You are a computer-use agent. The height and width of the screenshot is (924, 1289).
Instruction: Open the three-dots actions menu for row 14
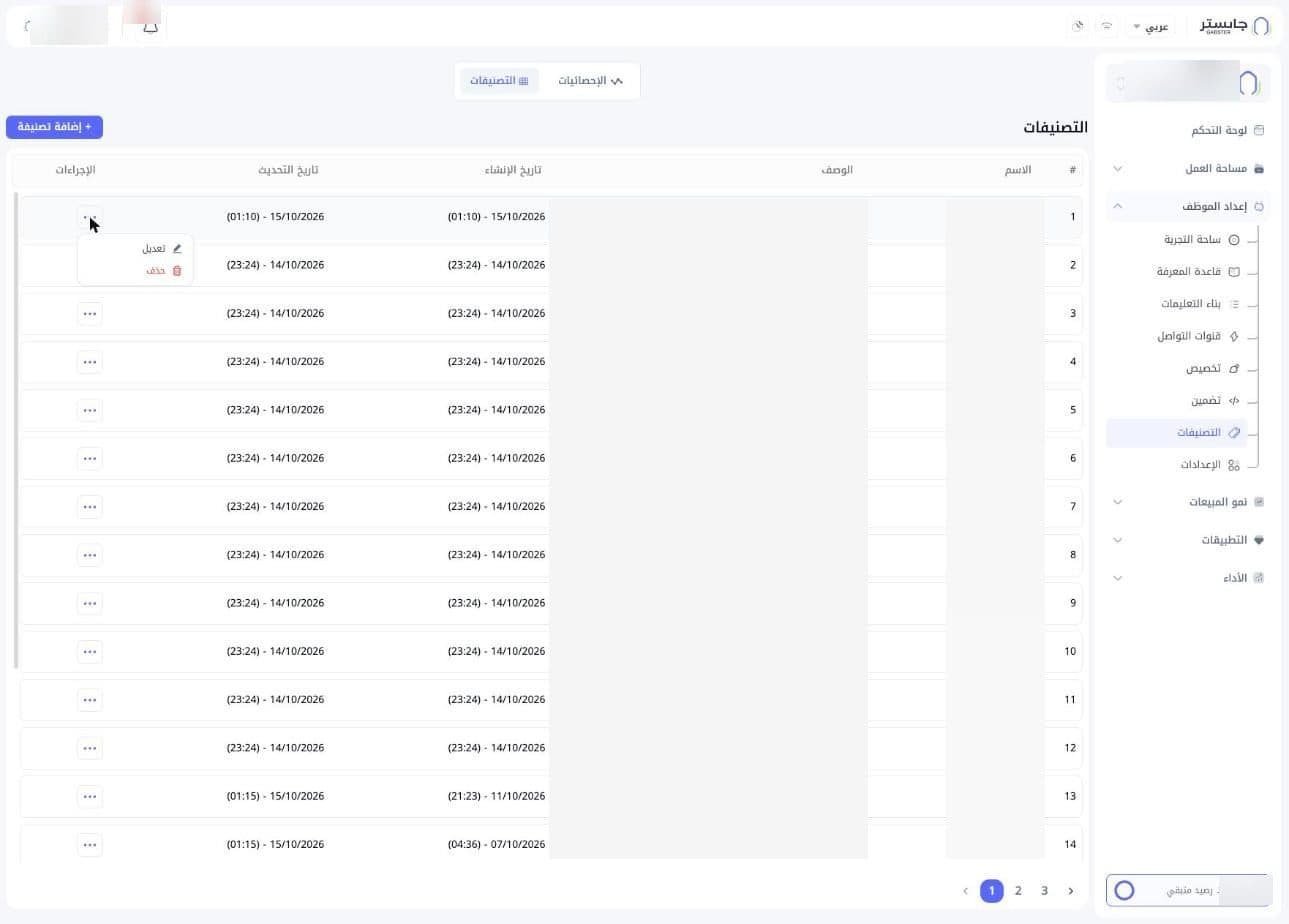click(x=90, y=845)
